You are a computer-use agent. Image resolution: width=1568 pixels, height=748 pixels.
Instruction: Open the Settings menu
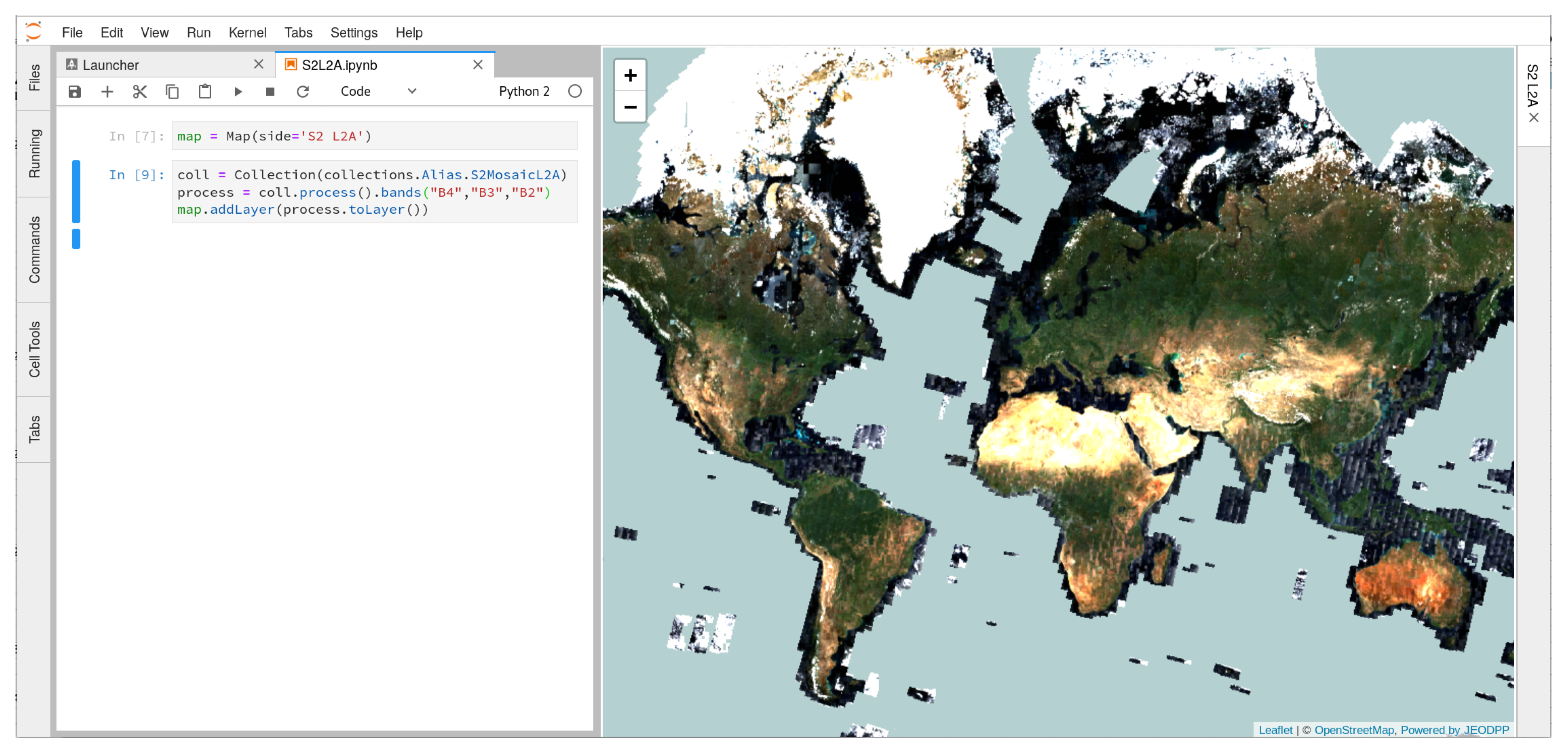click(354, 33)
